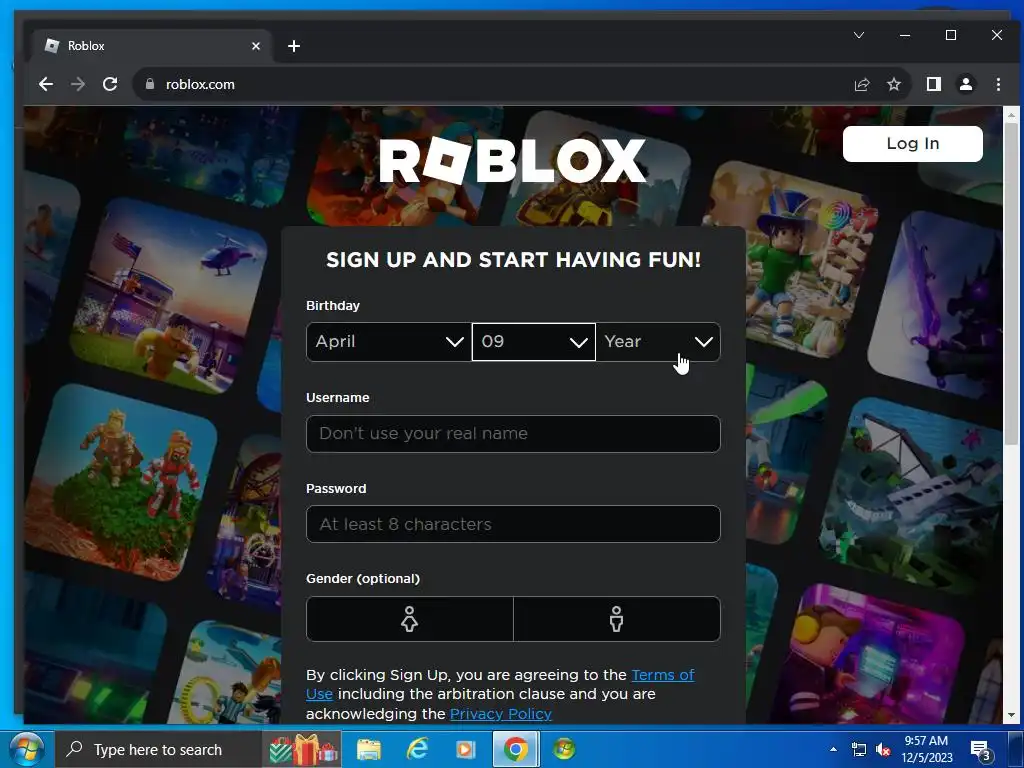Click the muted volume tray icon
This screenshot has height=768, width=1024.
[x=883, y=750]
